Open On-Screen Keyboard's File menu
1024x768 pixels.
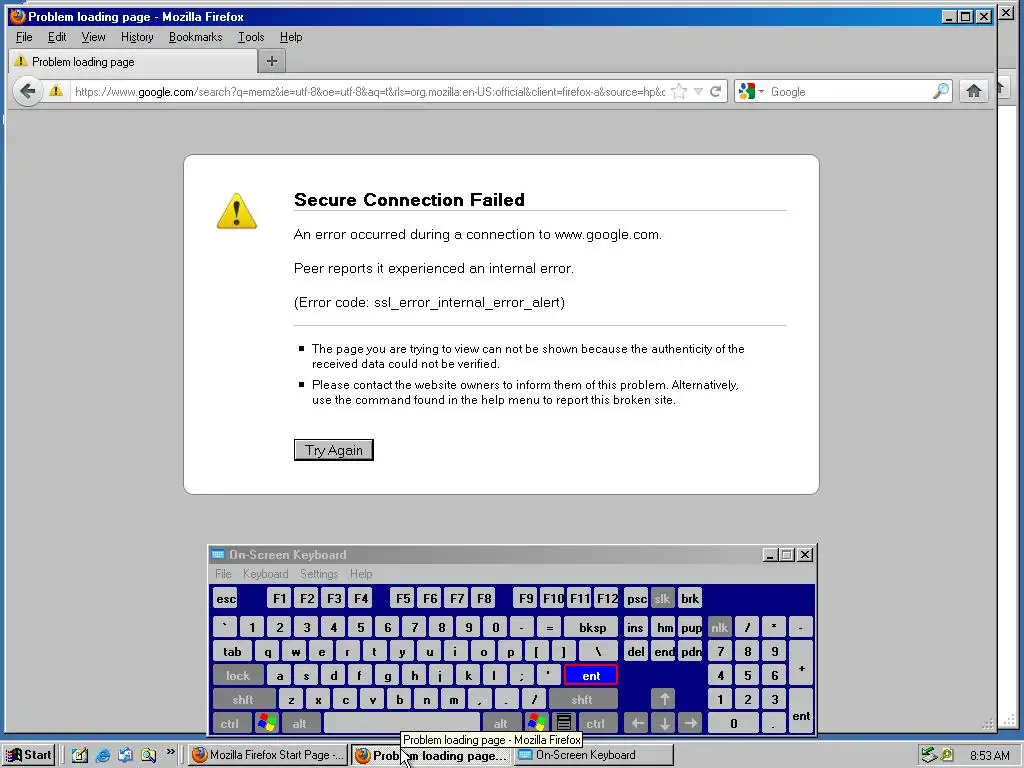point(223,573)
